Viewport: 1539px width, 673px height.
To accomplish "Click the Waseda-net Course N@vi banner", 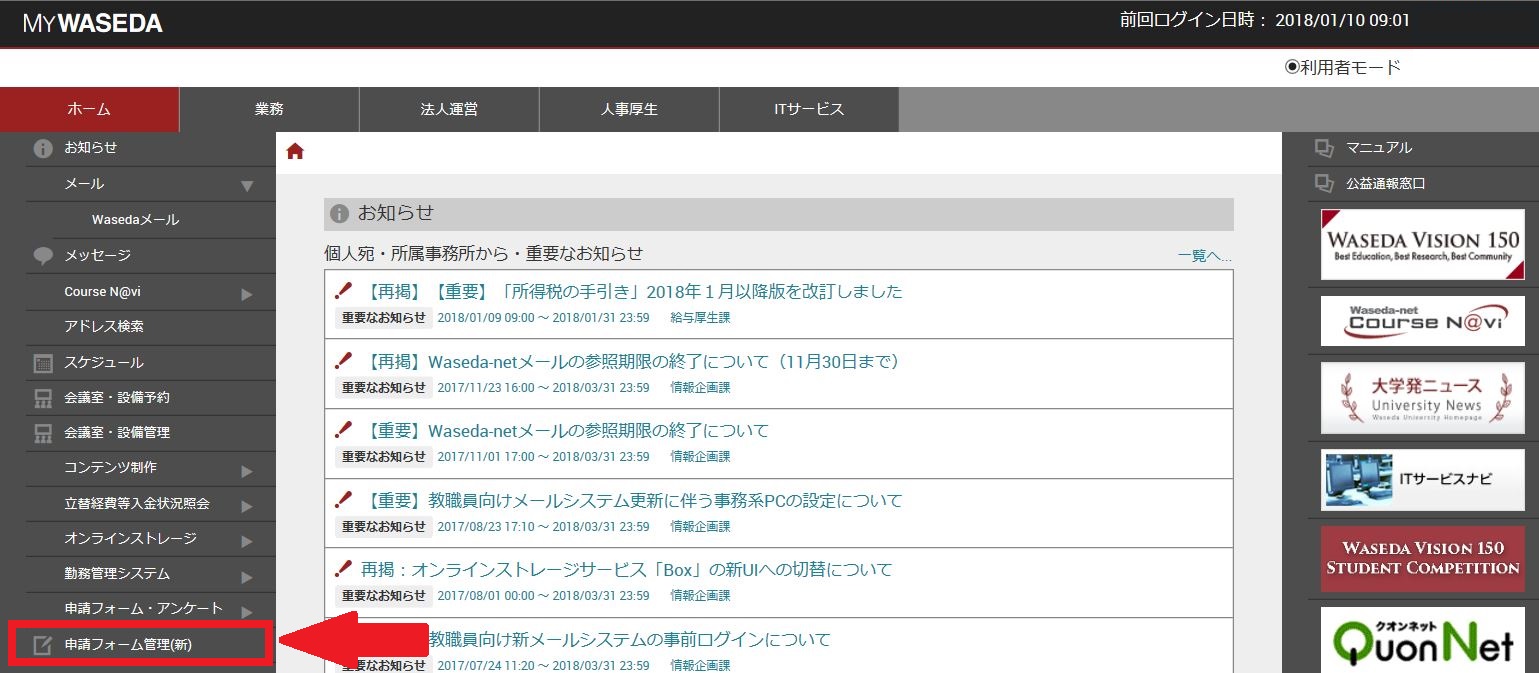I will [x=1422, y=321].
